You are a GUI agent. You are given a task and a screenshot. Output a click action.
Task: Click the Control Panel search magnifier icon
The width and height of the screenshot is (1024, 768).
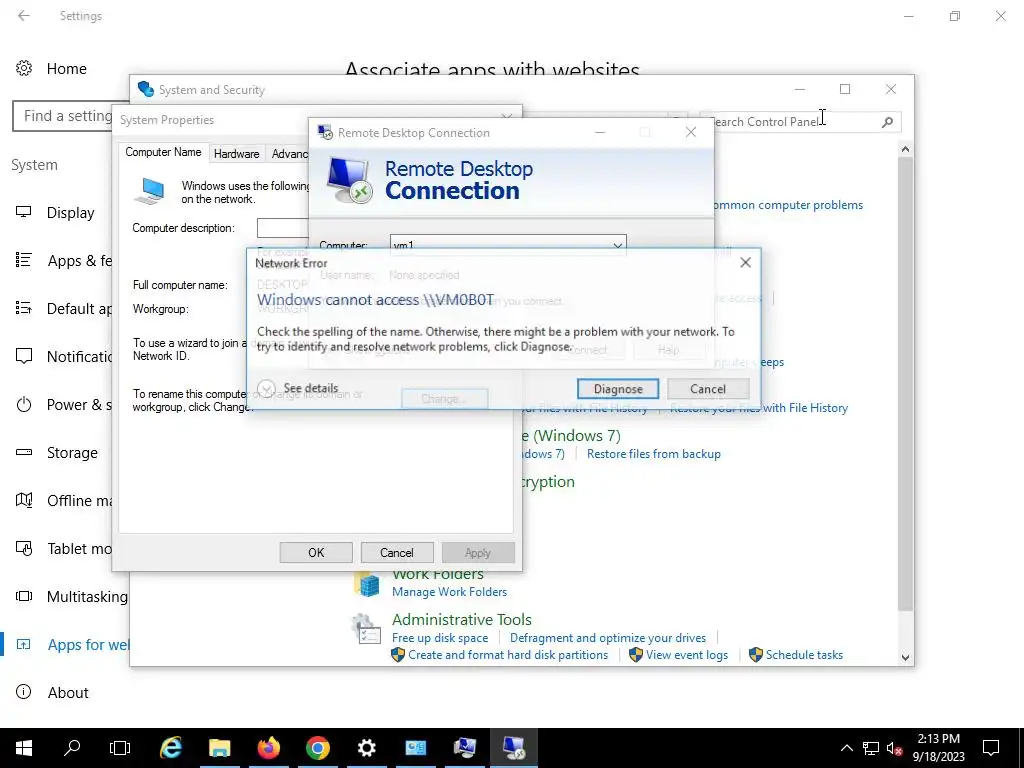coord(888,122)
